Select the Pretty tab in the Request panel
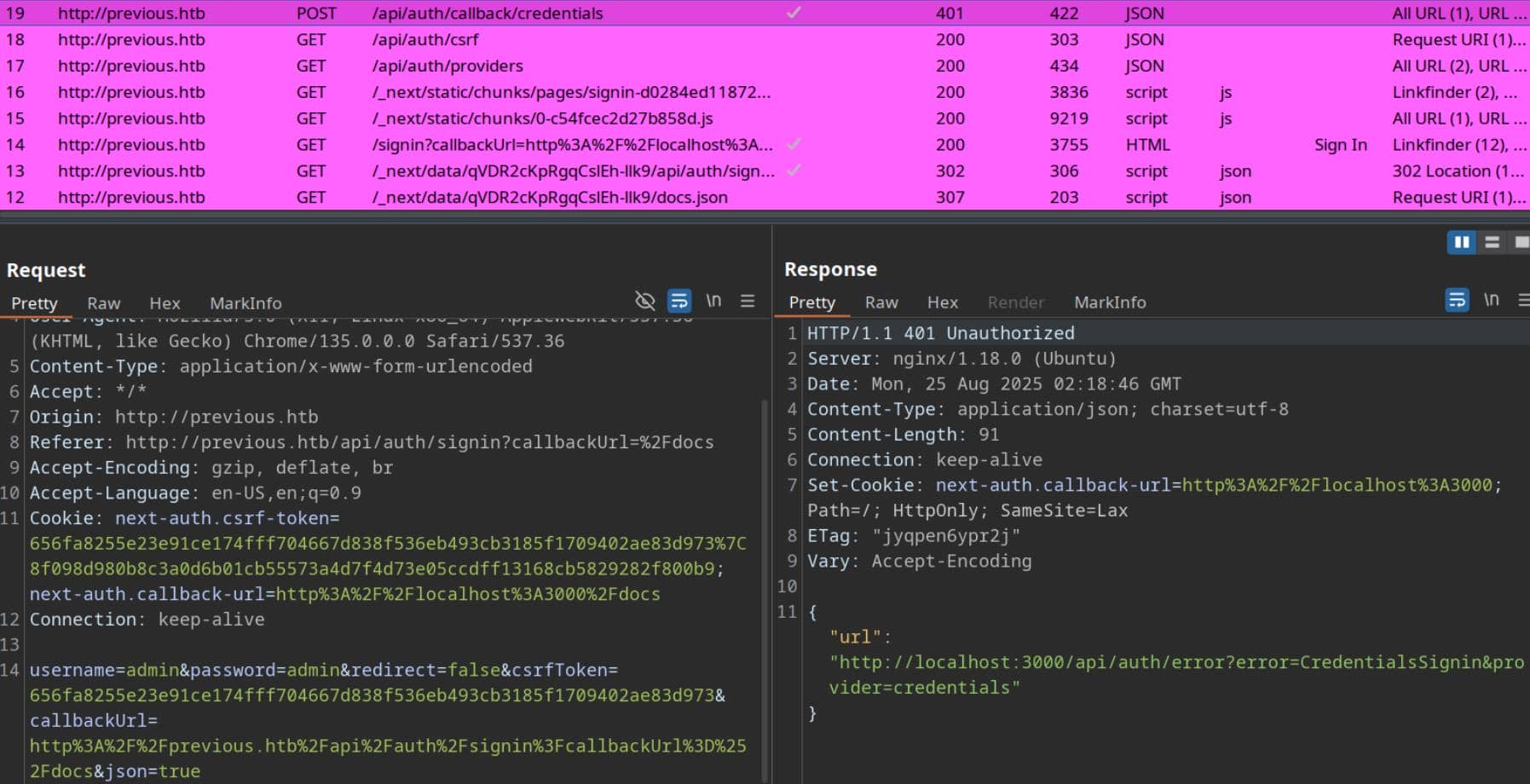This screenshot has height=784, width=1530. point(34,303)
